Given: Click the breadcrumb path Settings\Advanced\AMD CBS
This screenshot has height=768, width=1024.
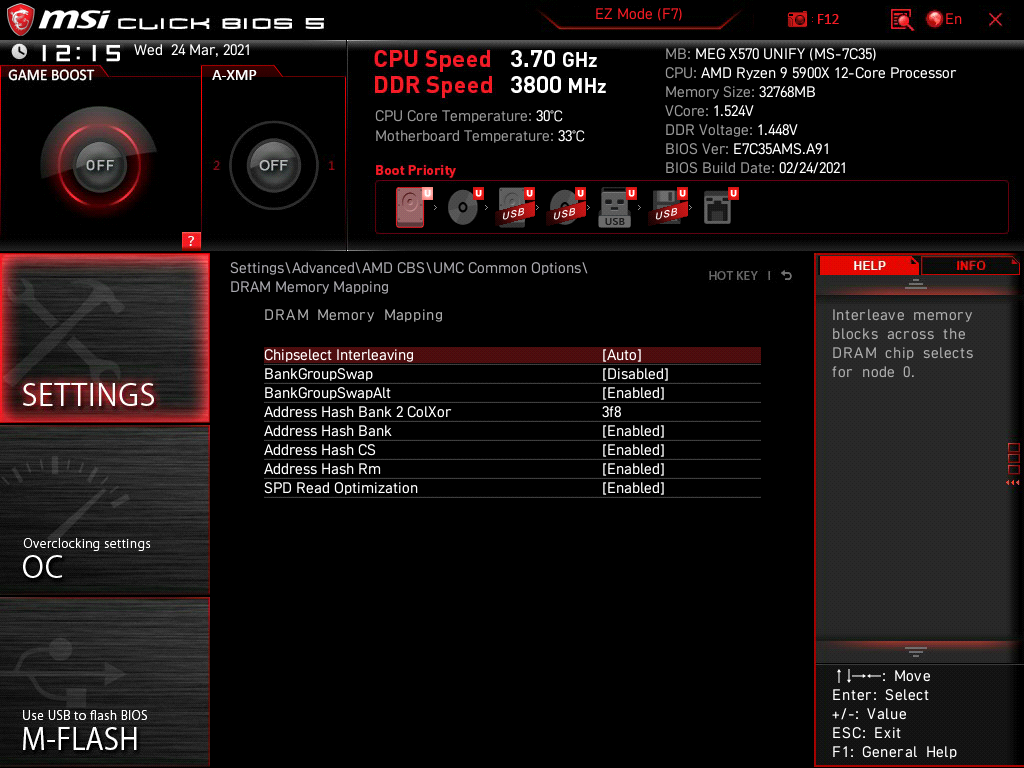Looking at the screenshot, I should 329,268.
